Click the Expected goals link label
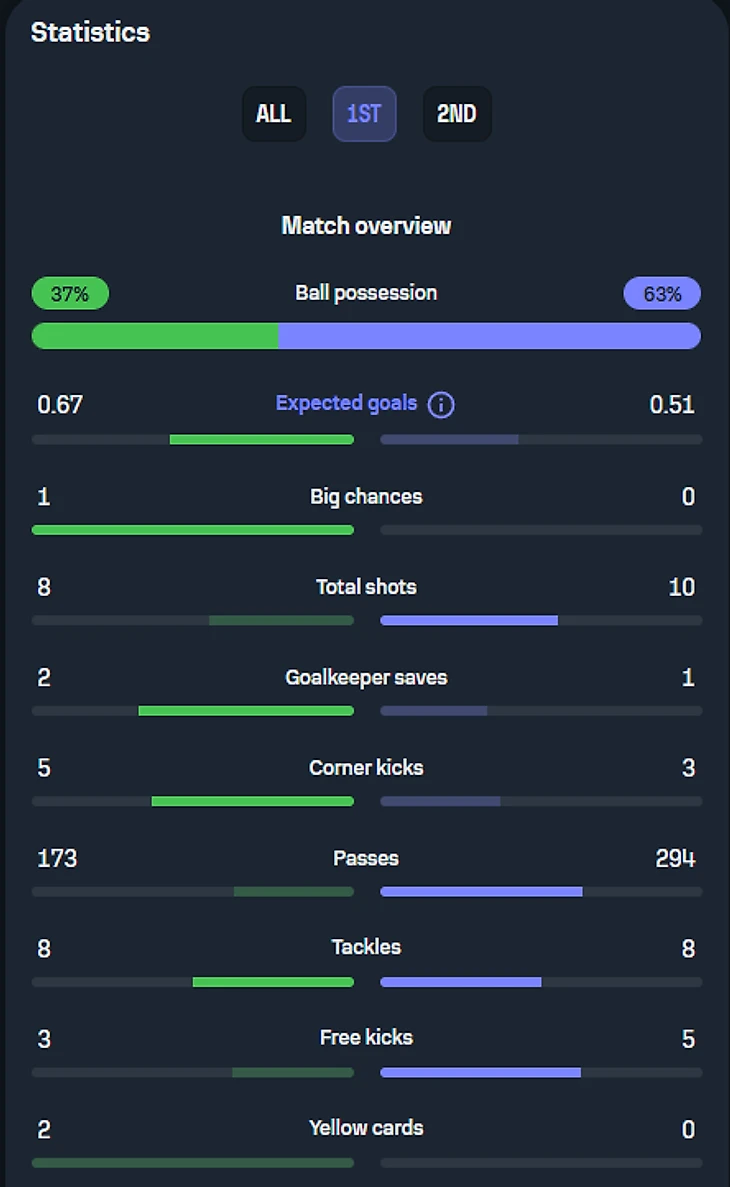The height and width of the screenshot is (1187, 730). 346,403
